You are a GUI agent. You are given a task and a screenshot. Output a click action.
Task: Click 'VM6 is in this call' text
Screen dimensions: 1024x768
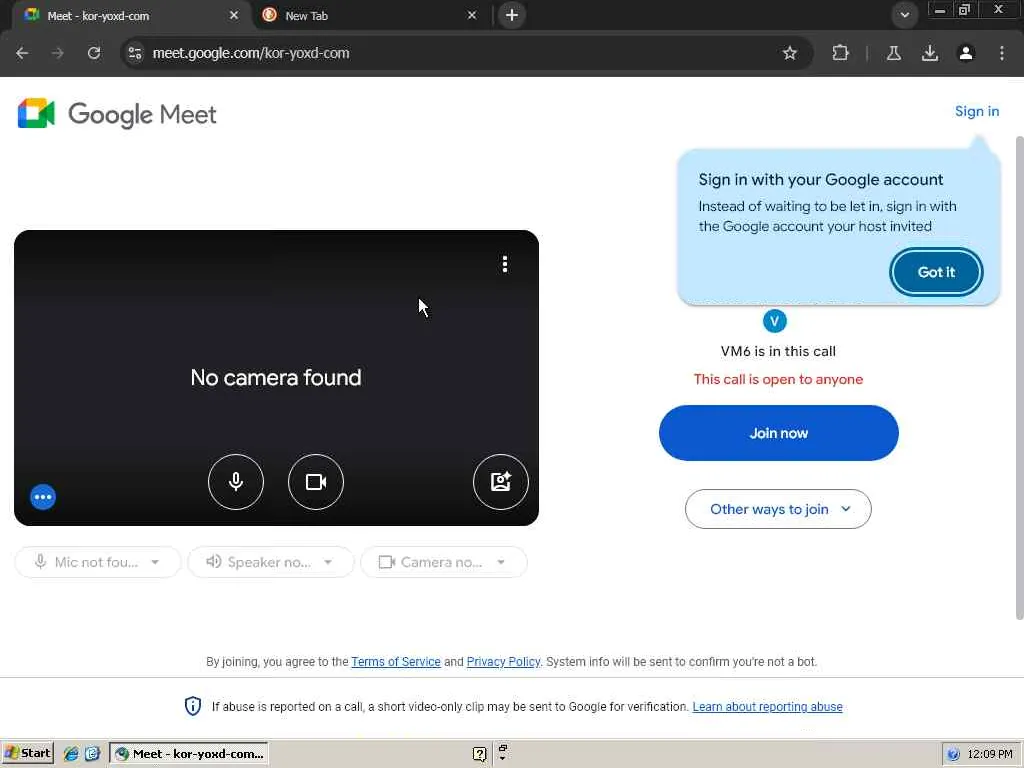[x=778, y=351]
